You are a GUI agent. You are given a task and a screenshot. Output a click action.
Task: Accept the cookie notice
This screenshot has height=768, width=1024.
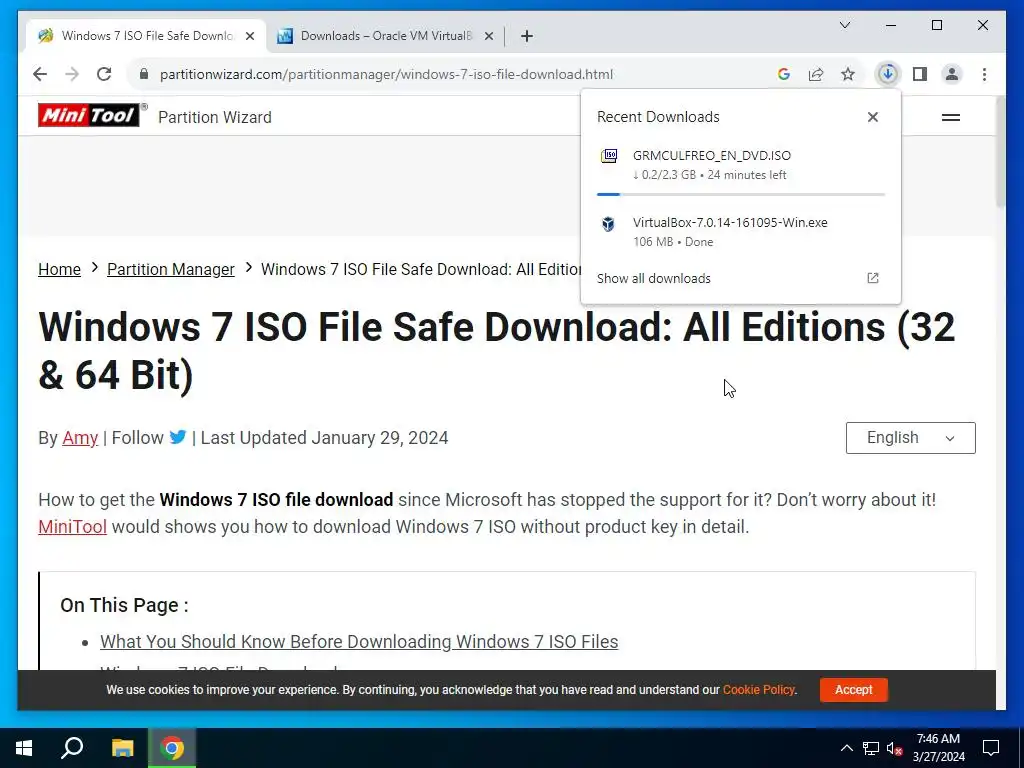point(854,690)
